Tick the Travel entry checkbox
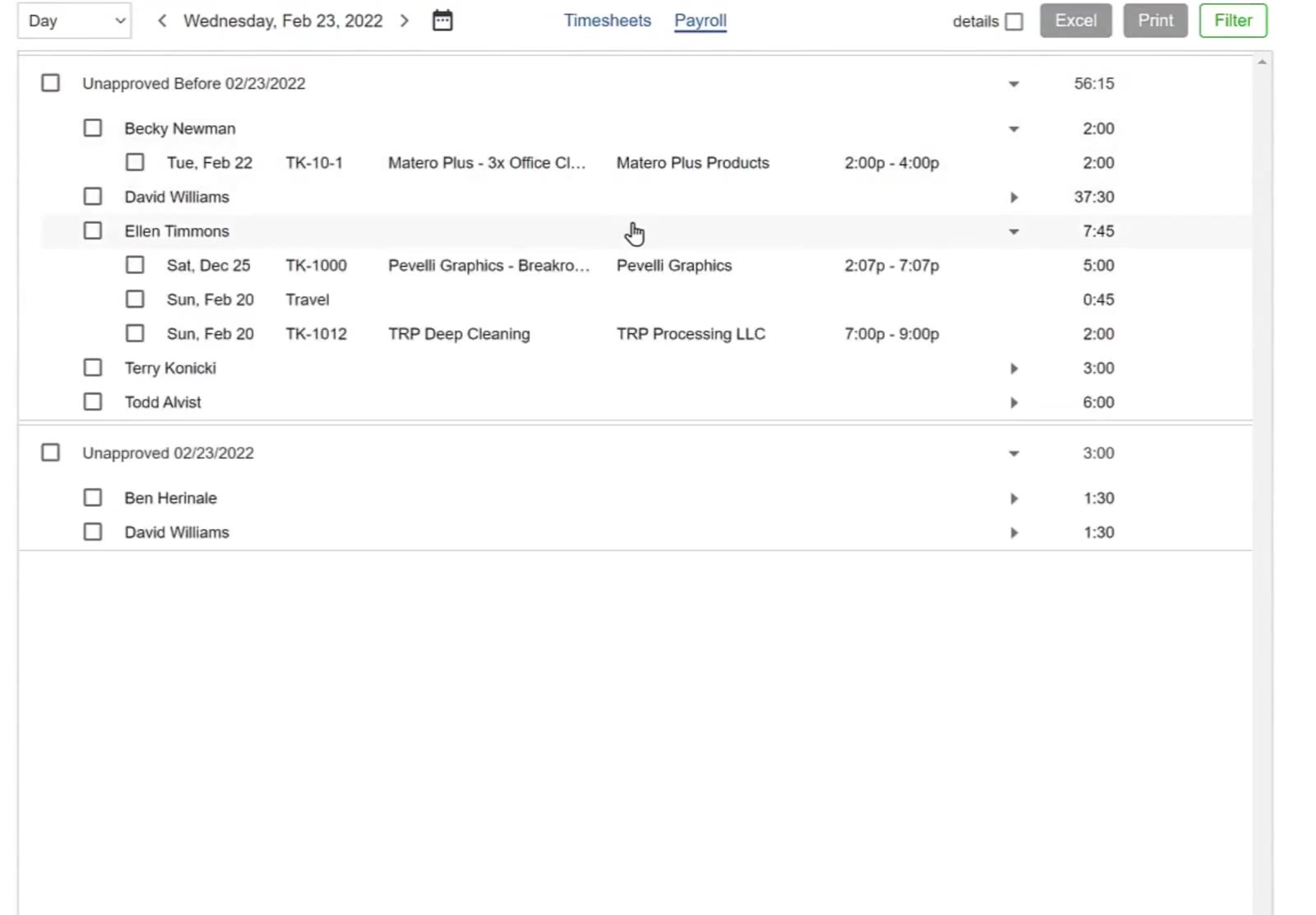This screenshot has width=1316, height=915. point(135,300)
